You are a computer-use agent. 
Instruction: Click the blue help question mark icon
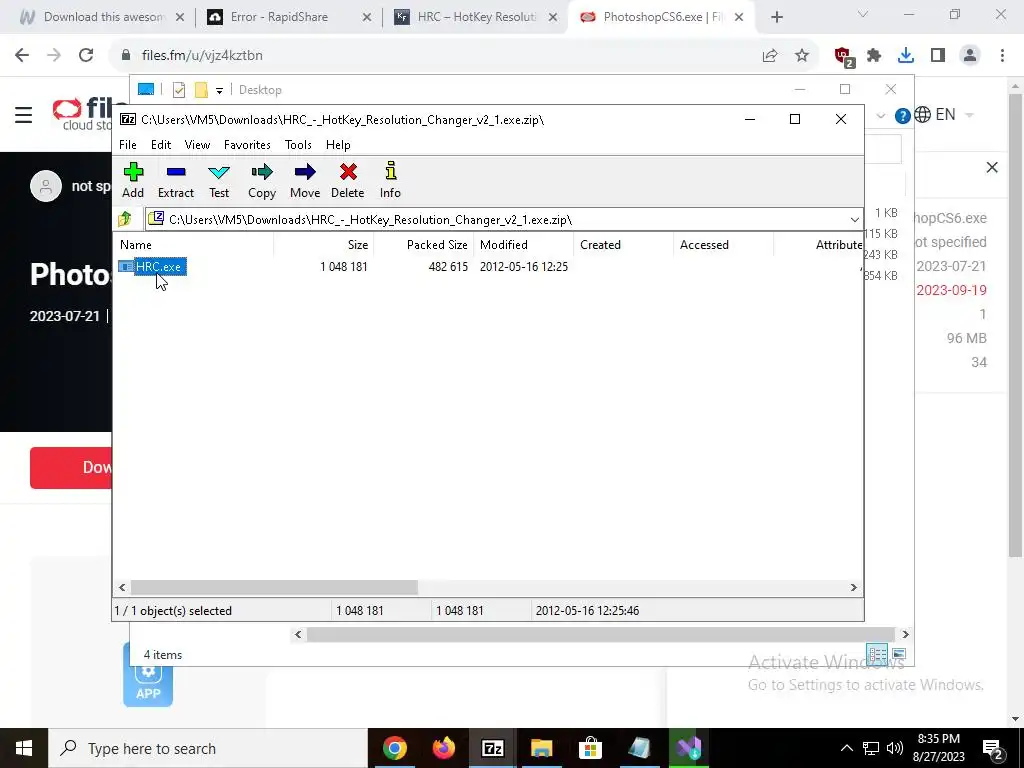tap(902, 116)
